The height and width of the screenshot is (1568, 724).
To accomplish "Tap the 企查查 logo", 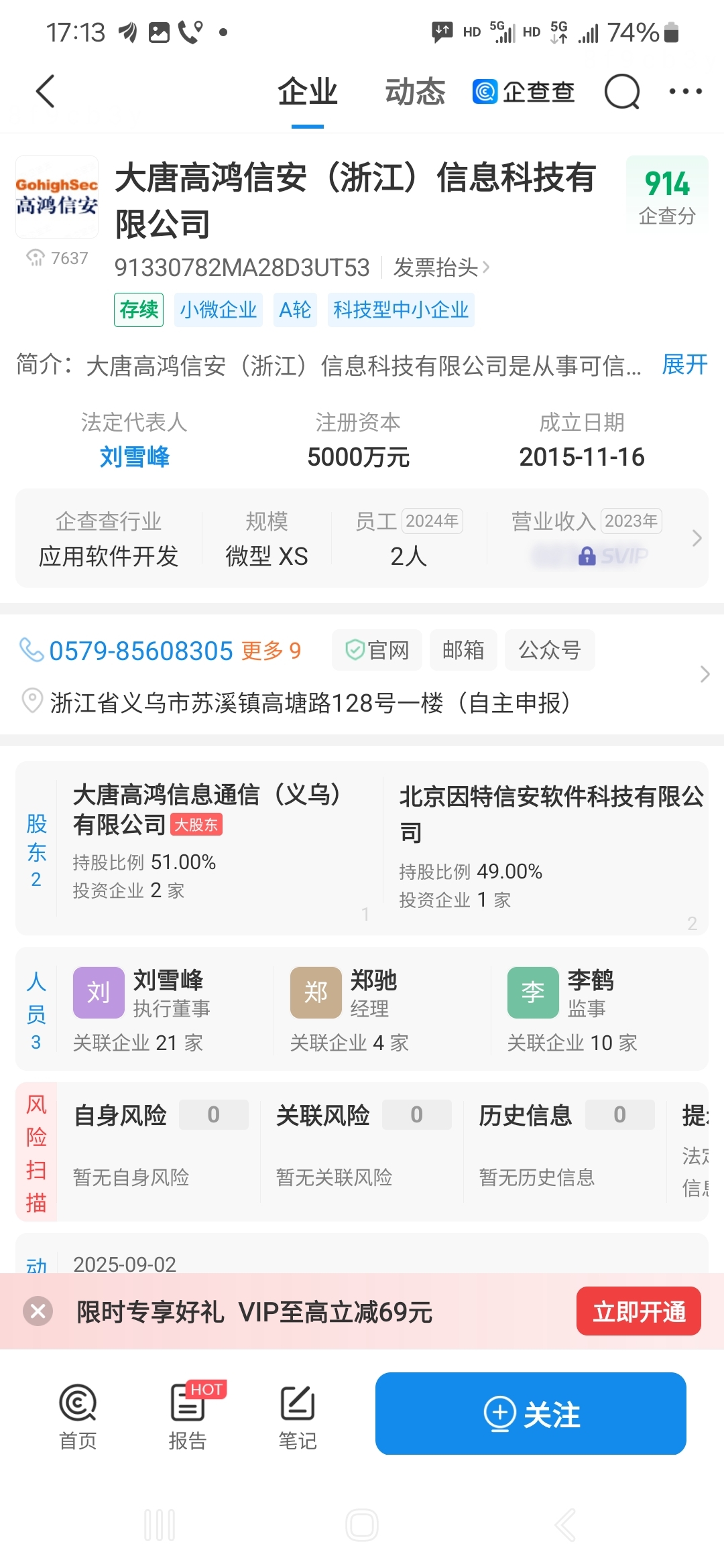I will click(x=524, y=91).
